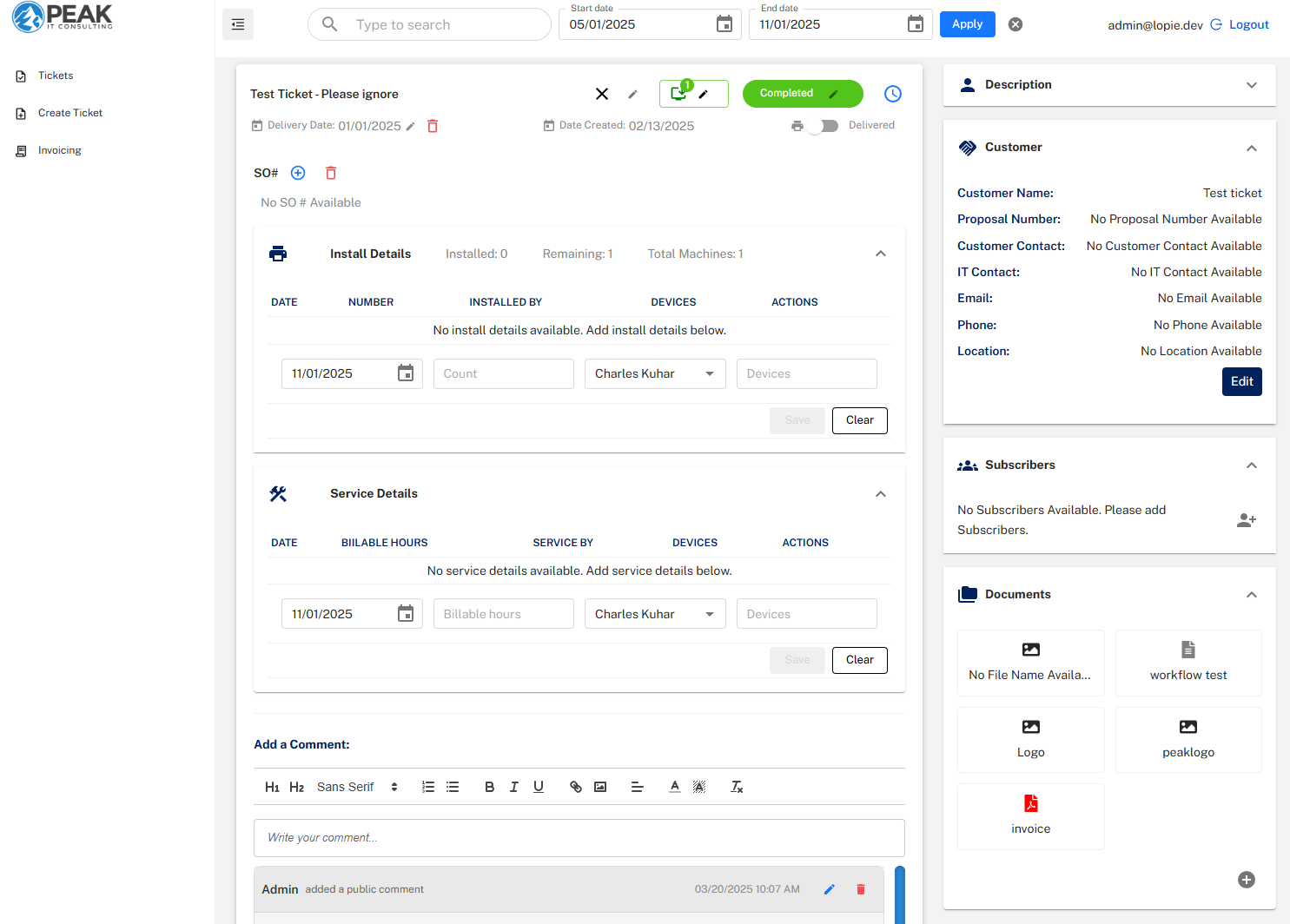Insert an image in the comment editor
The width and height of the screenshot is (1290, 924).
click(599, 786)
